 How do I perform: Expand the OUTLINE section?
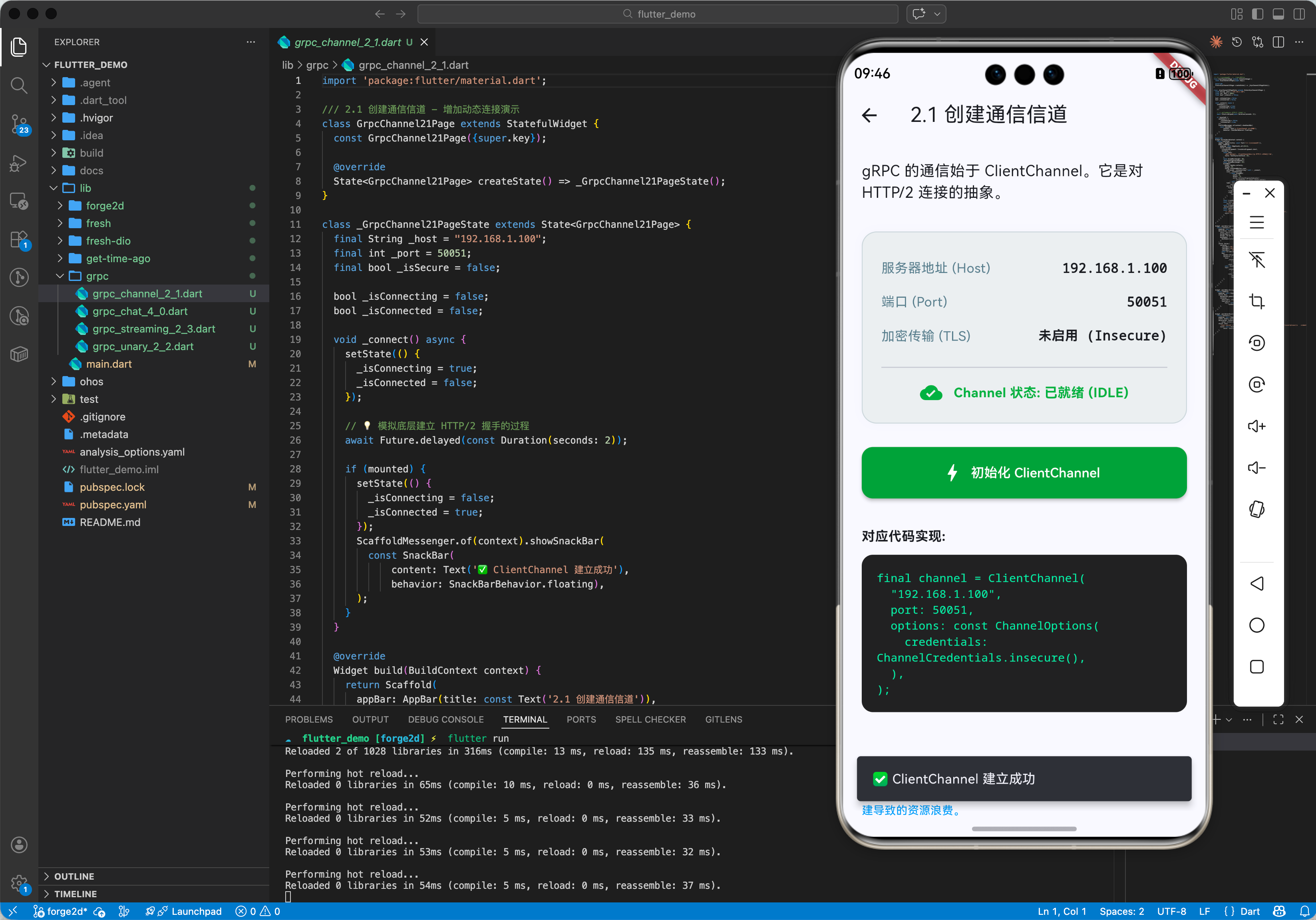(74, 876)
